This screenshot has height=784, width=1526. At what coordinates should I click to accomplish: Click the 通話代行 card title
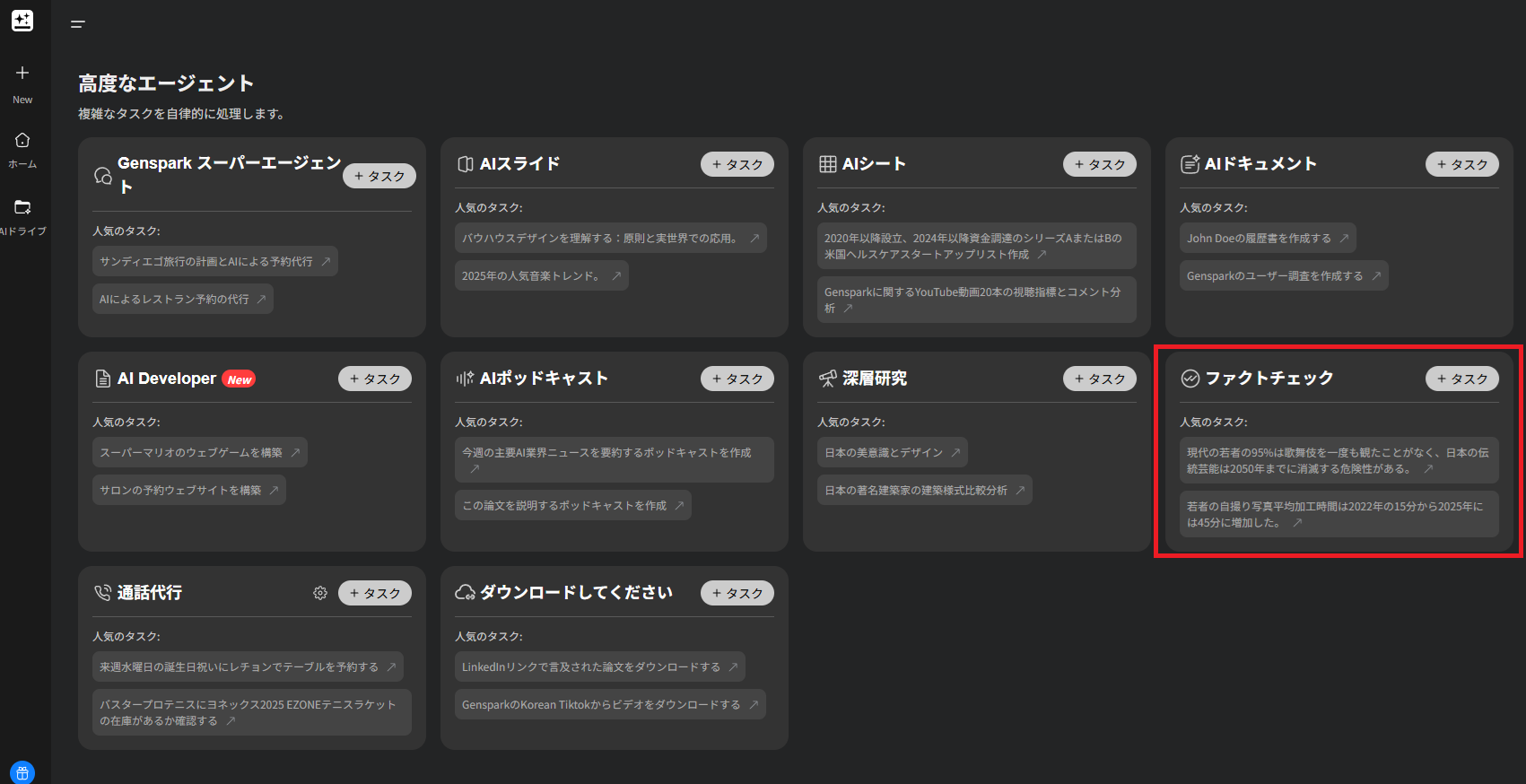pos(149,593)
